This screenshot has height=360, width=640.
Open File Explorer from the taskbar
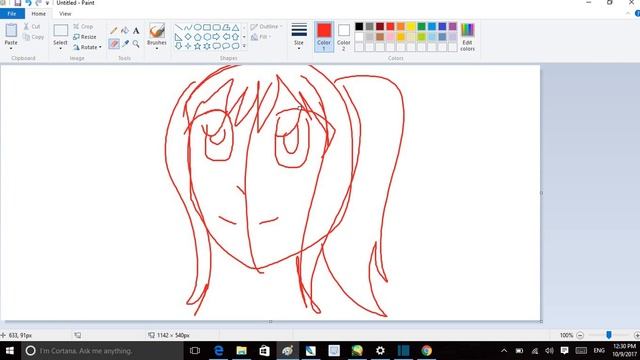click(242, 351)
